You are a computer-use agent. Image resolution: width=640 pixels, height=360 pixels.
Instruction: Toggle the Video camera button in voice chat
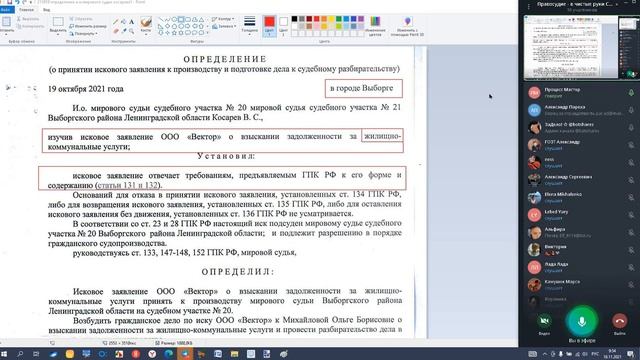coord(544,321)
